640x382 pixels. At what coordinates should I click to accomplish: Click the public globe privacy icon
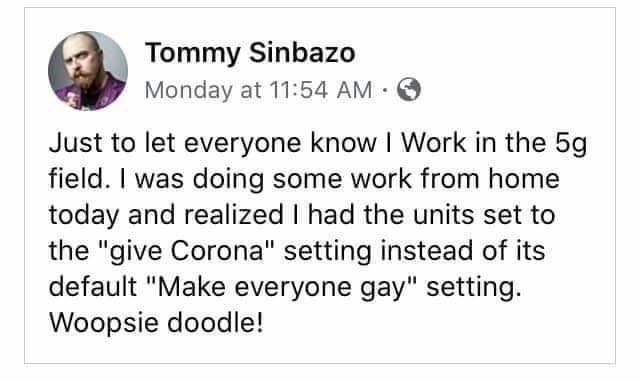pyautogui.click(x=409, y=89)
